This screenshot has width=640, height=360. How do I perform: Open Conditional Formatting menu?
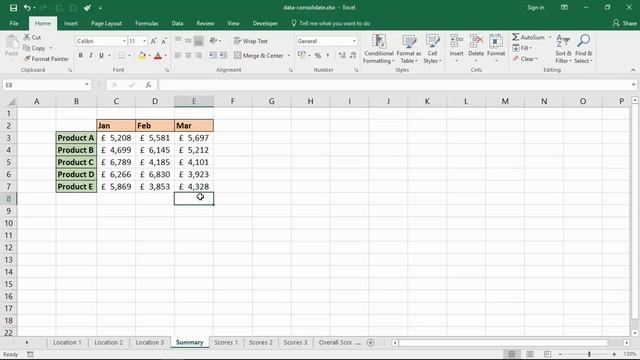coord(379,49)
